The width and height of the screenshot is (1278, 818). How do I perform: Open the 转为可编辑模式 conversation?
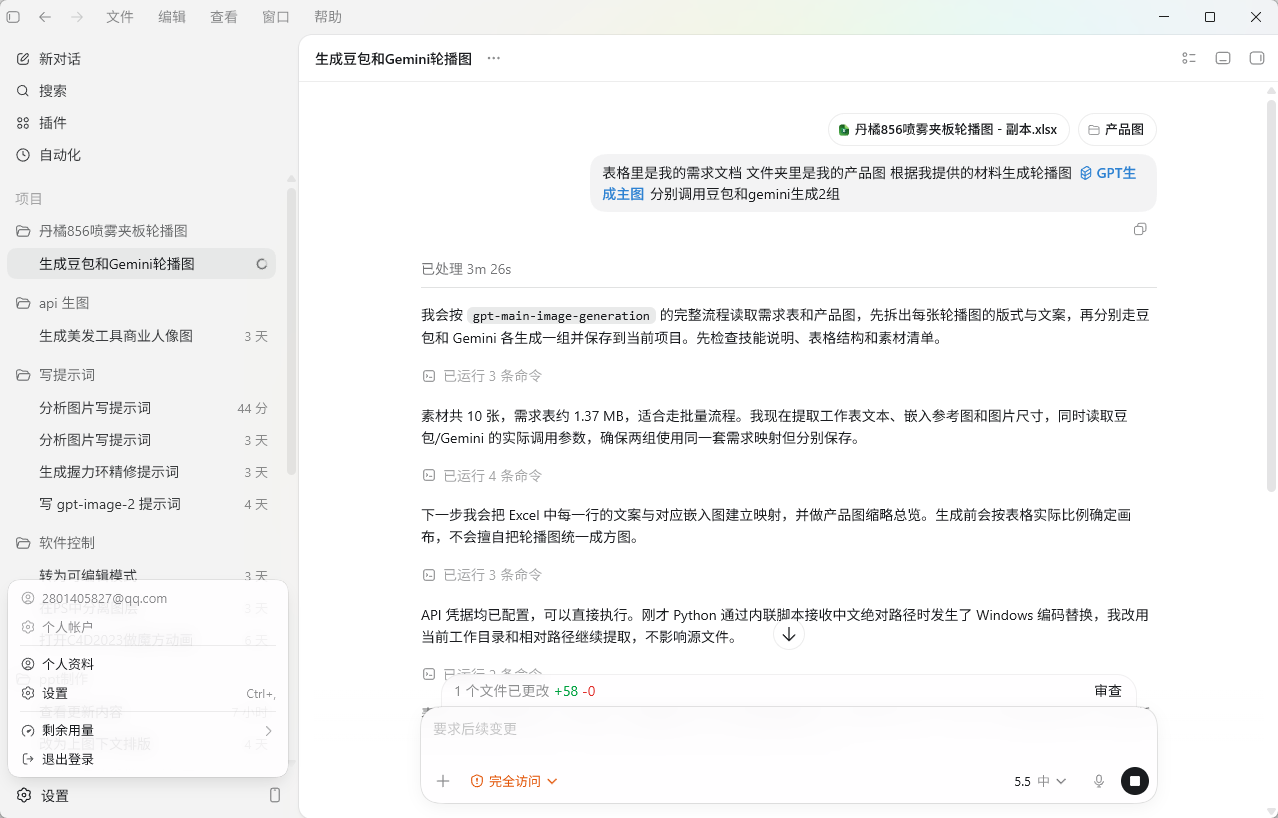coord(141,575)
